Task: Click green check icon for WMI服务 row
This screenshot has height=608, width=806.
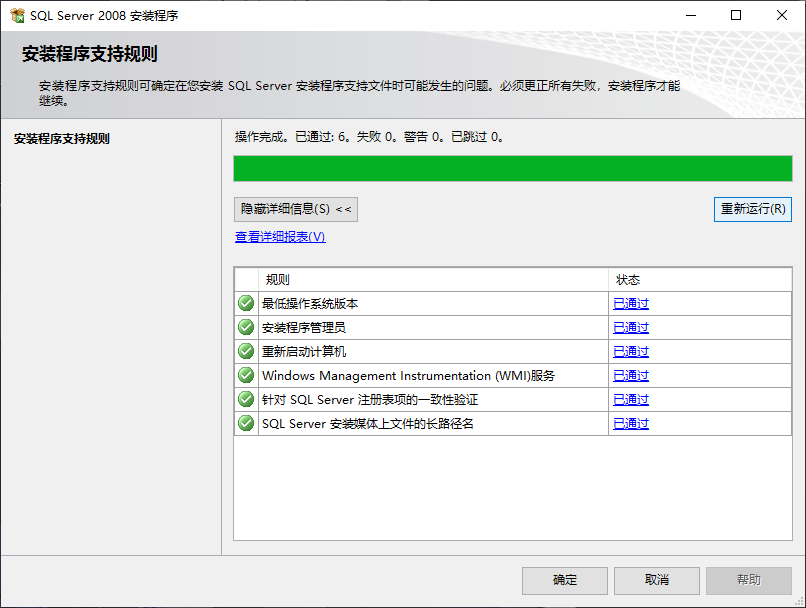Action: click(246, 375)
